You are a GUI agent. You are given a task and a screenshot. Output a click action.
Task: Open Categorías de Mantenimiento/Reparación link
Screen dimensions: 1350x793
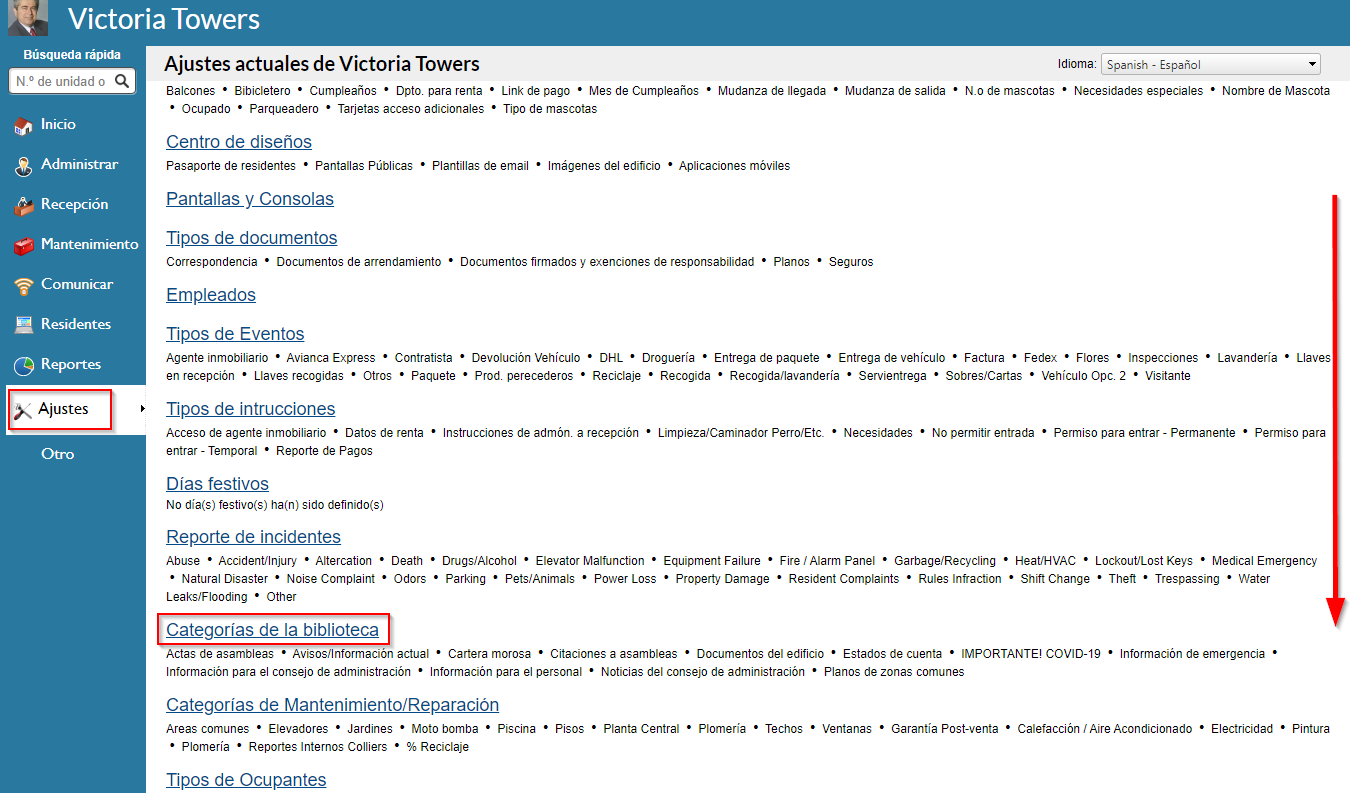click(332, 705)
